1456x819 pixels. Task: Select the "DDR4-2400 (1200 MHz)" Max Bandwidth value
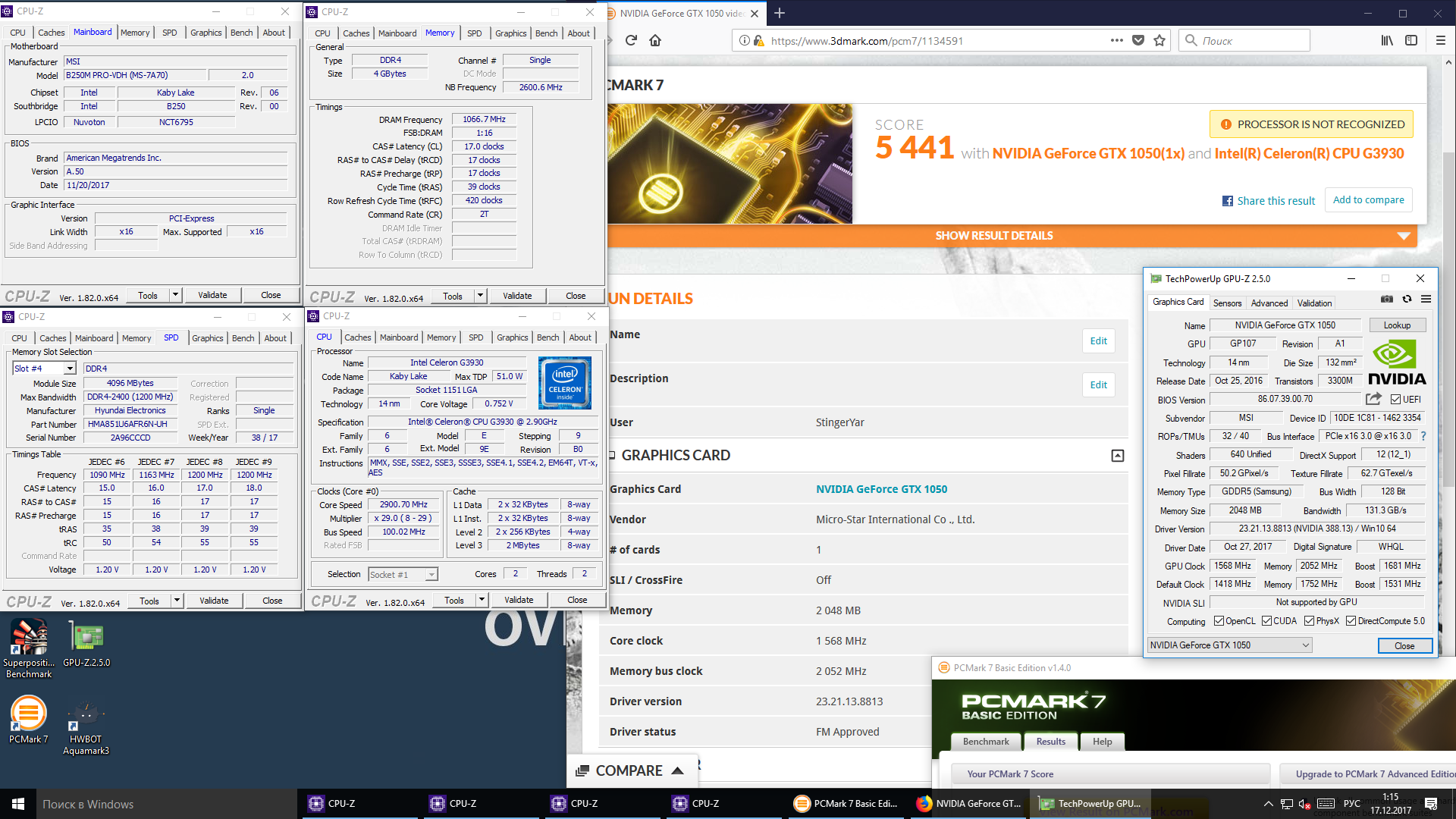pos(129,397)
